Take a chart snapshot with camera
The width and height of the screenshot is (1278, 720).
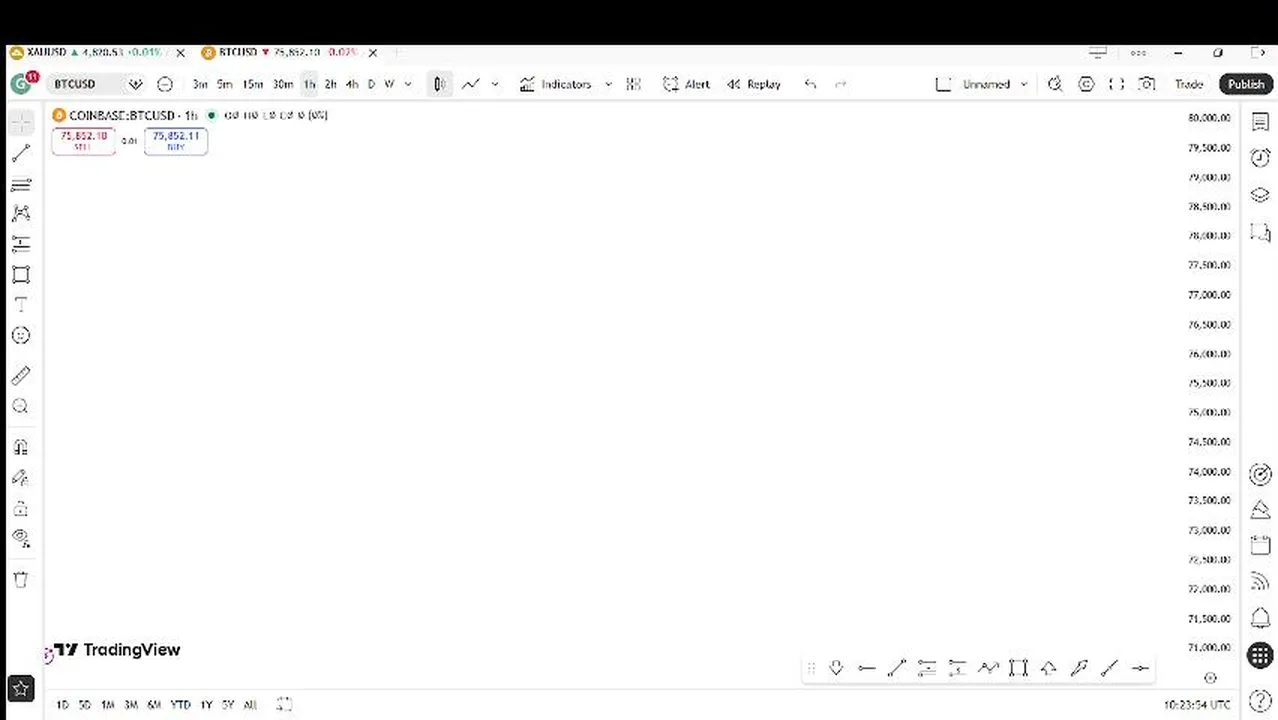click(1147, 84)
